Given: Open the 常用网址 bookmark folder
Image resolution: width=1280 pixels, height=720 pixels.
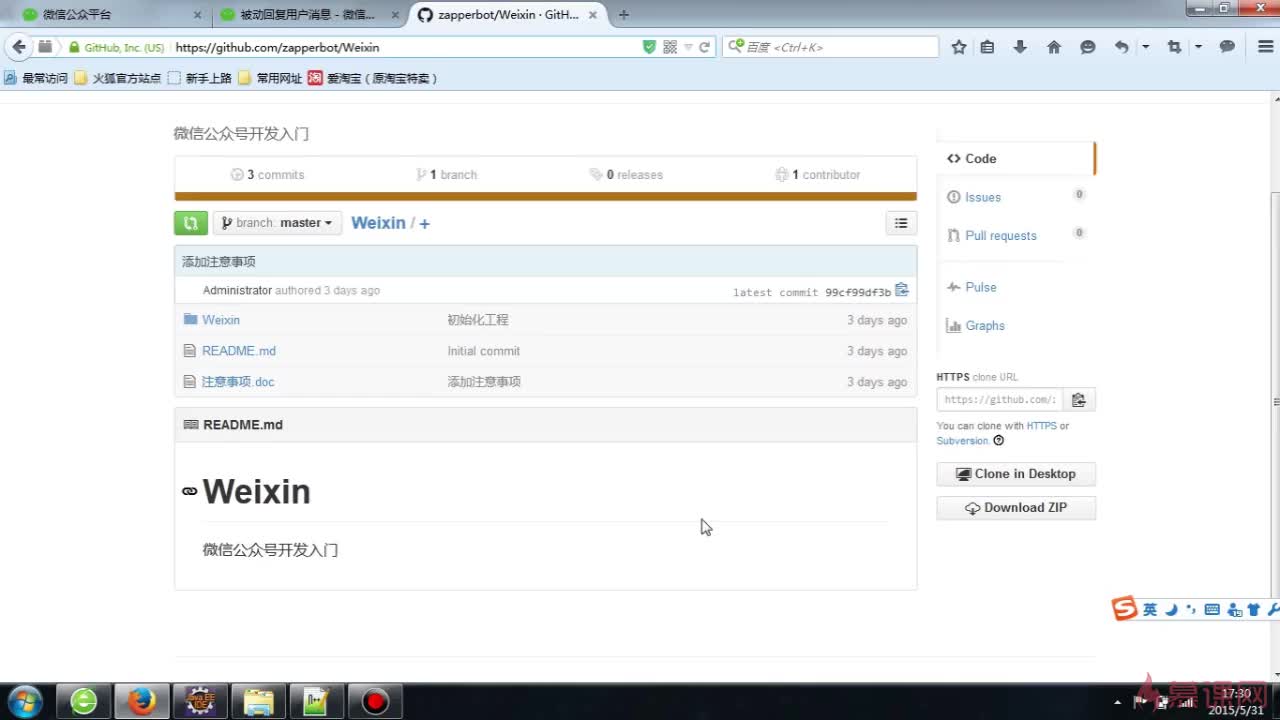Looking at the screenshot, I should point(270,78).
